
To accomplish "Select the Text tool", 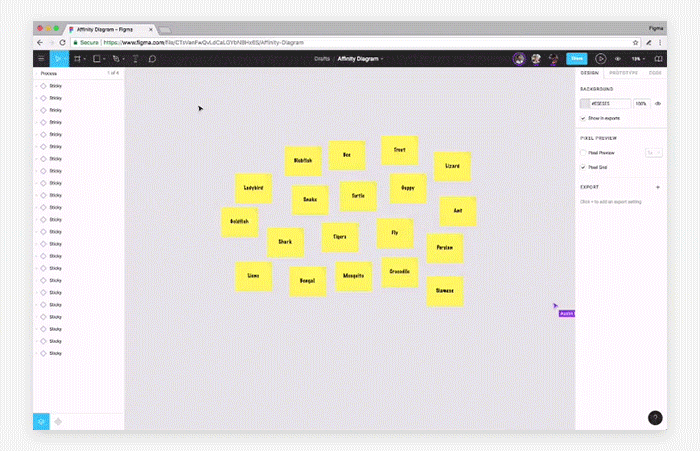I will (135, 58).
